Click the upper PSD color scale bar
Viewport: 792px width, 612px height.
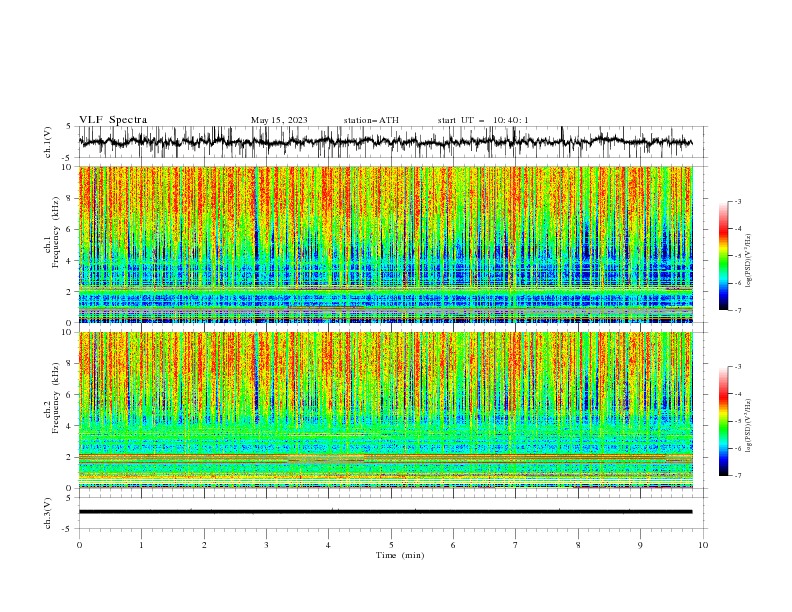(x=724, y=256)
